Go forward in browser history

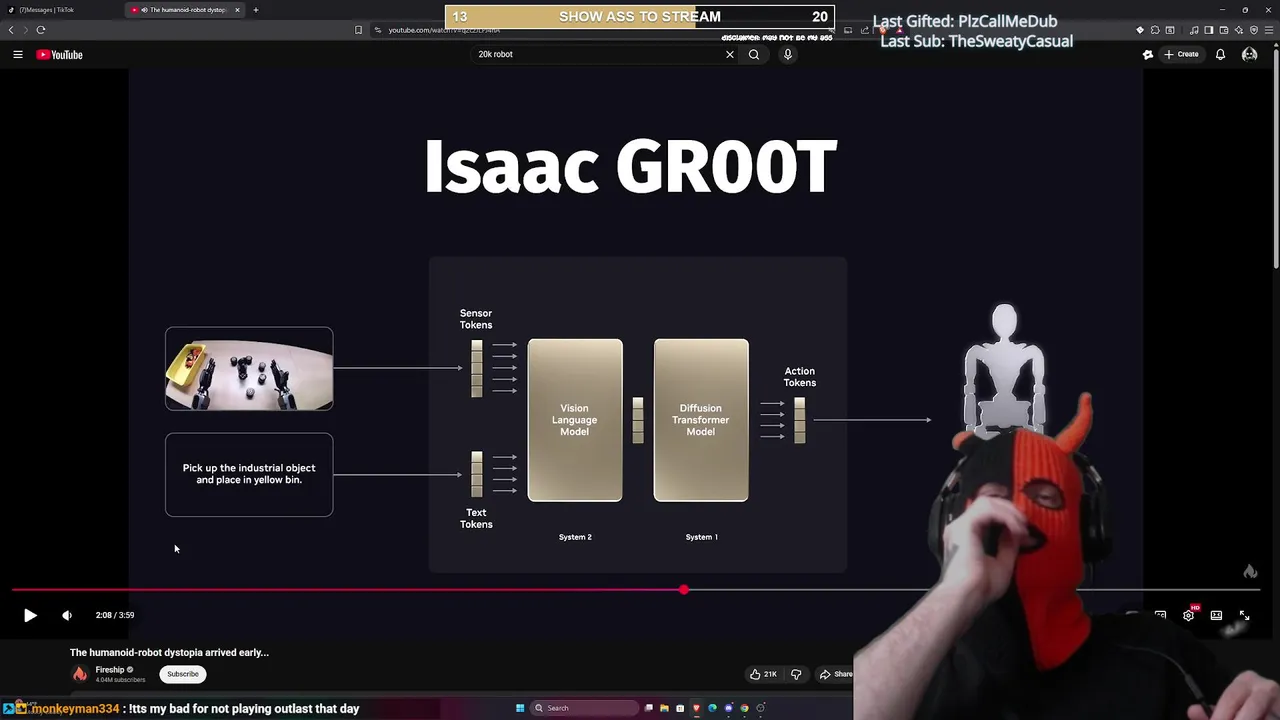tap(25, 30)
